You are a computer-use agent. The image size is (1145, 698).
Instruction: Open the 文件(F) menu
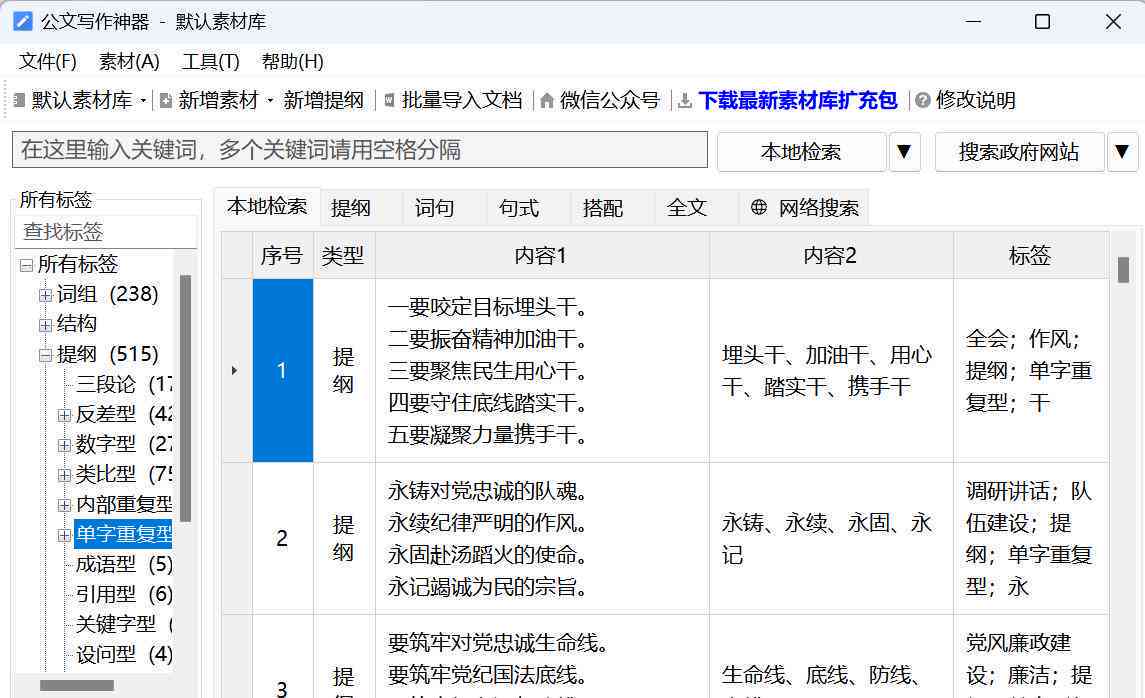tap(47, 61)
